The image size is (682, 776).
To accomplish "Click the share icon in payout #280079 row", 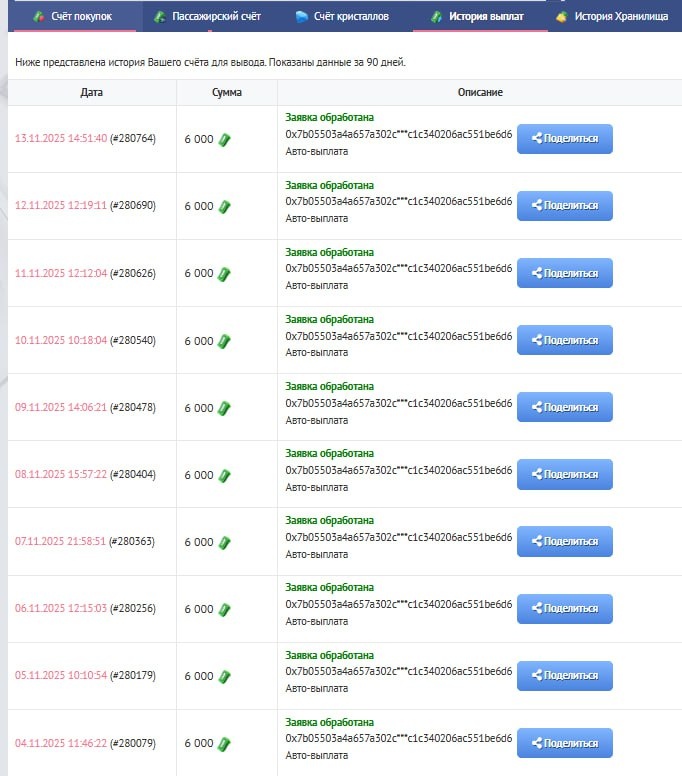I will pyautogui.click(x=537, y=743).
